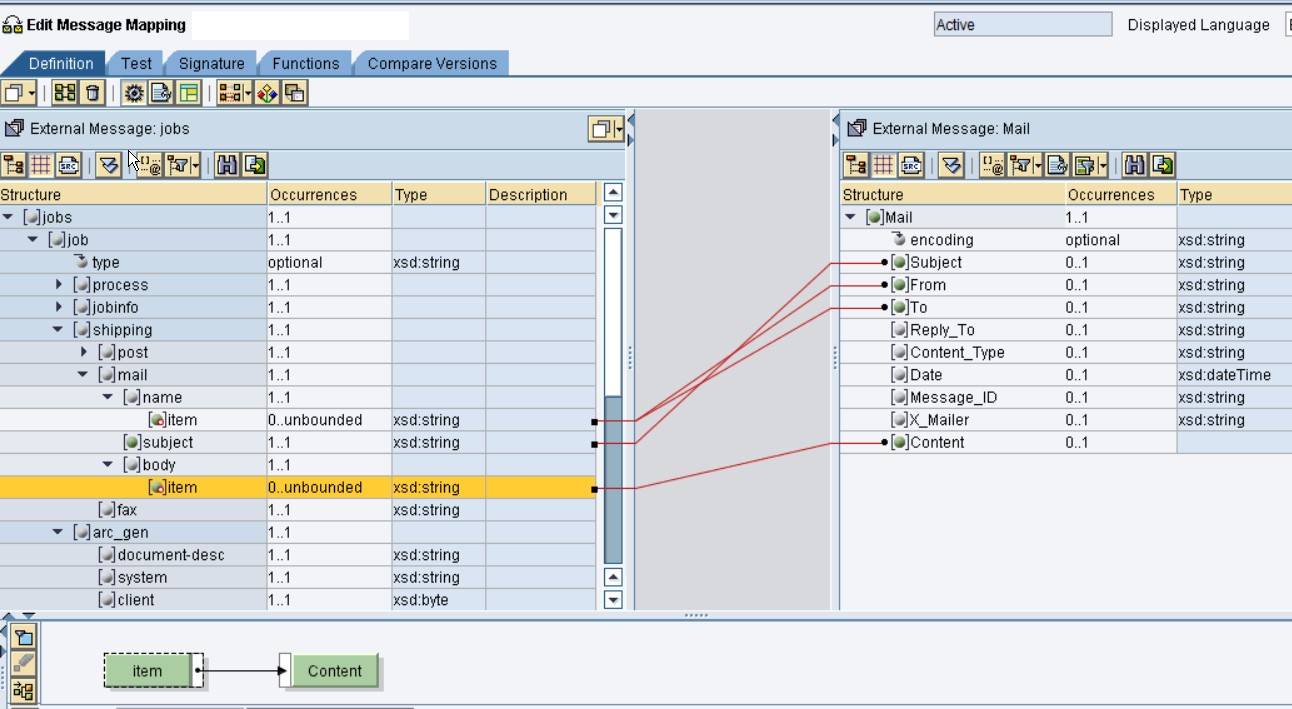Expand the process node in jobs tree
This screenshot has height=709, width=1292.
pos(59,285)
